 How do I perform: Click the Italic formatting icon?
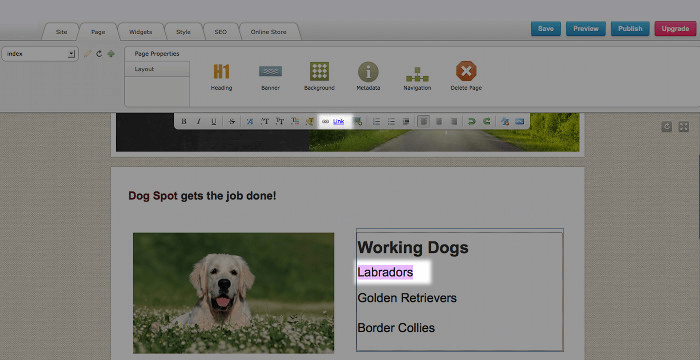199,121
